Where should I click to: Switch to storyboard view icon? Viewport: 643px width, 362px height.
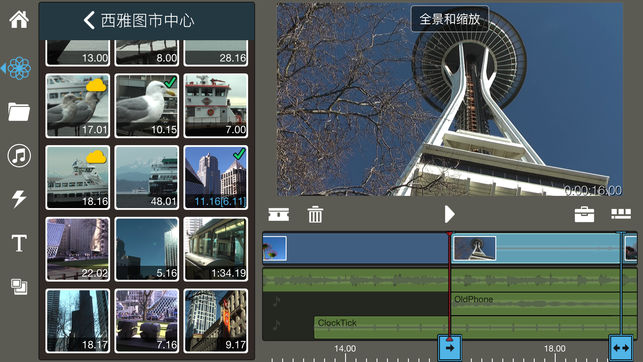click(x=621, y=214)
